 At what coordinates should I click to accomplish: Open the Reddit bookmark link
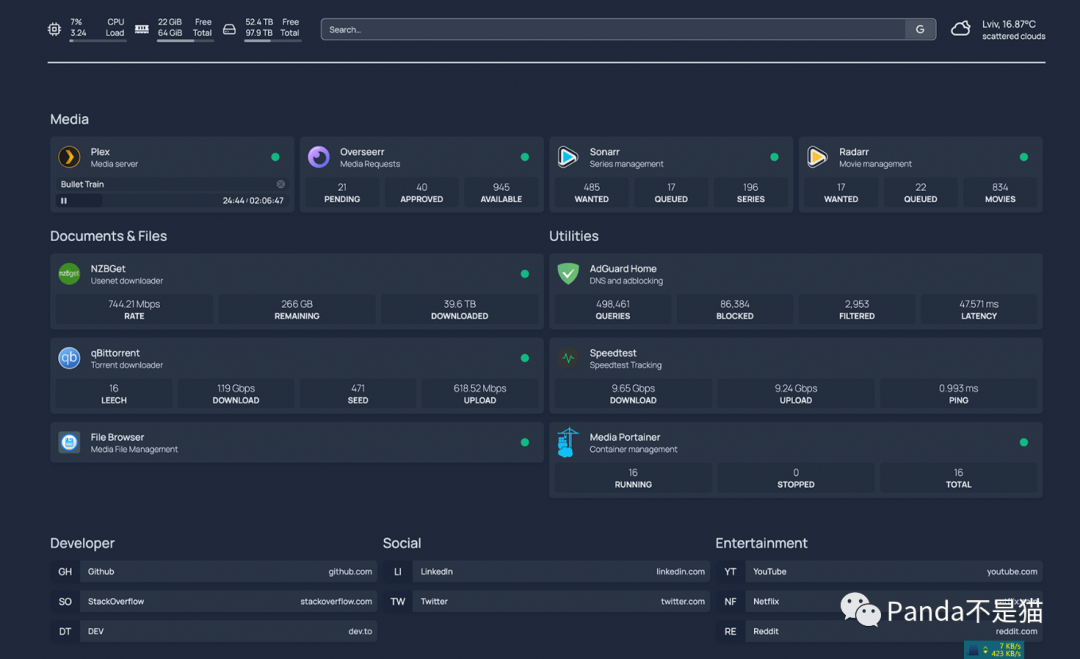[x=894, y=631]
